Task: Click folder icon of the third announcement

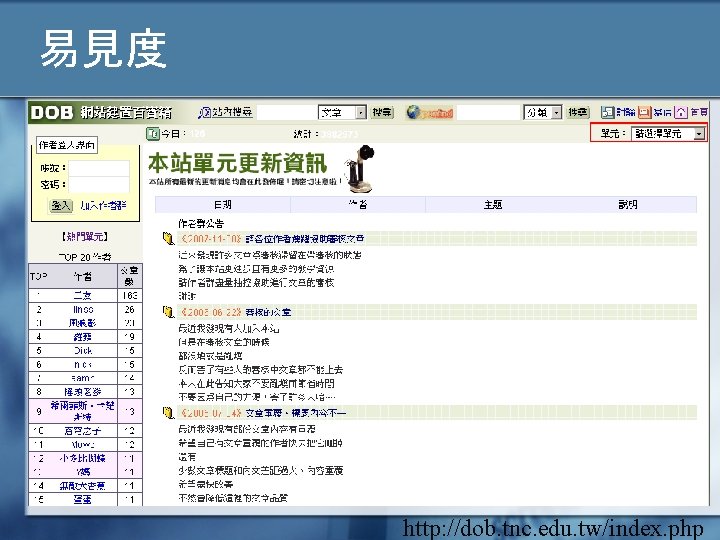Action: point(169,412)
